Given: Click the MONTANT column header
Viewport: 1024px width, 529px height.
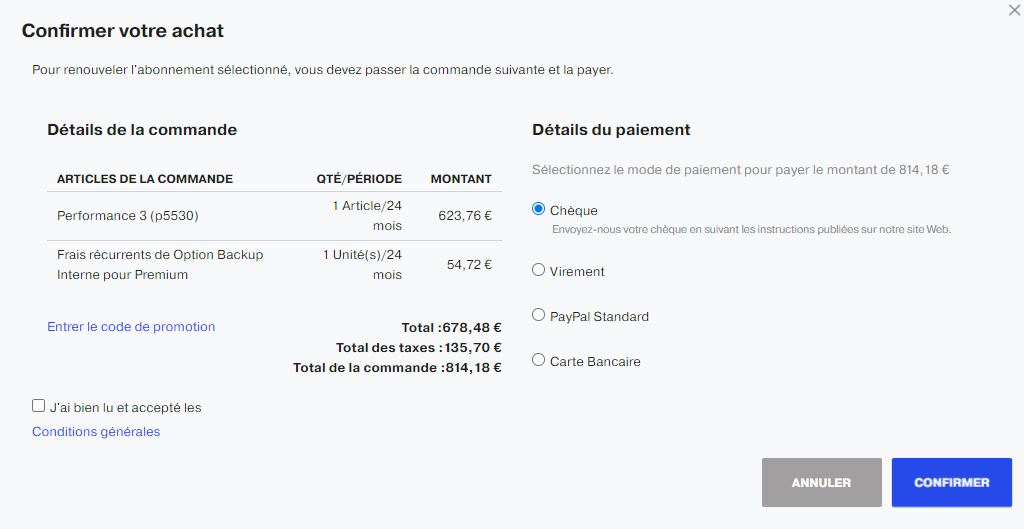Looking at the screenshot, I should (461, 179).
